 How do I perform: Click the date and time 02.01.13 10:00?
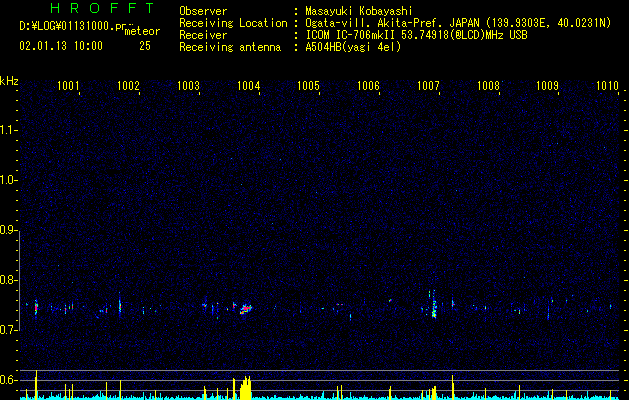[61, 46]
